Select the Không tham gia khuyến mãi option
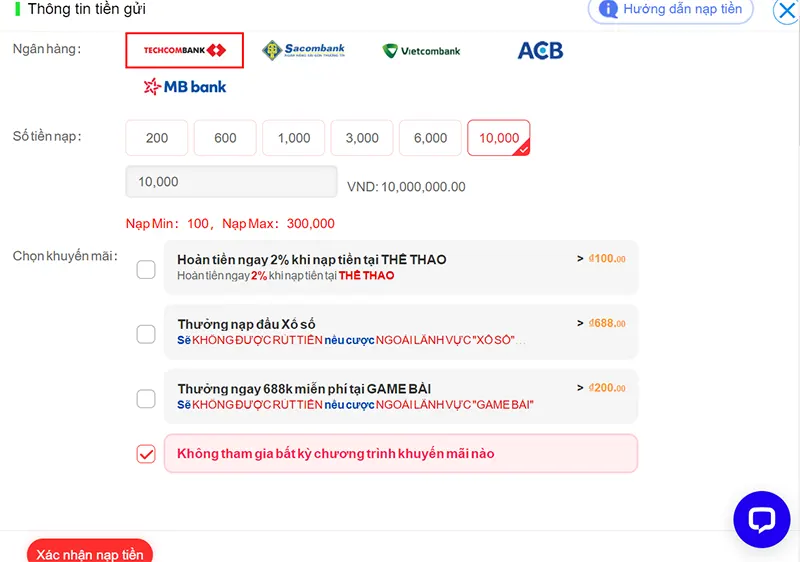The image size is (800, 562). pyautogui.click(x=401, y=453)
